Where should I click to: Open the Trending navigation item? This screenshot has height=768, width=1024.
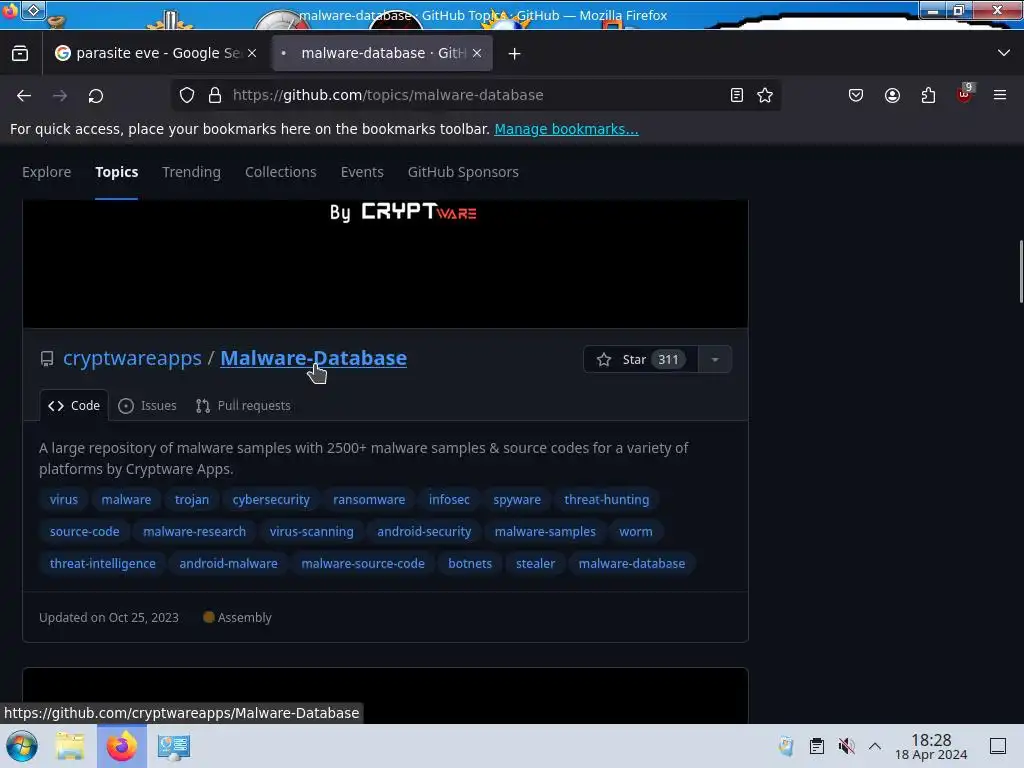click(x=191, y=172)
